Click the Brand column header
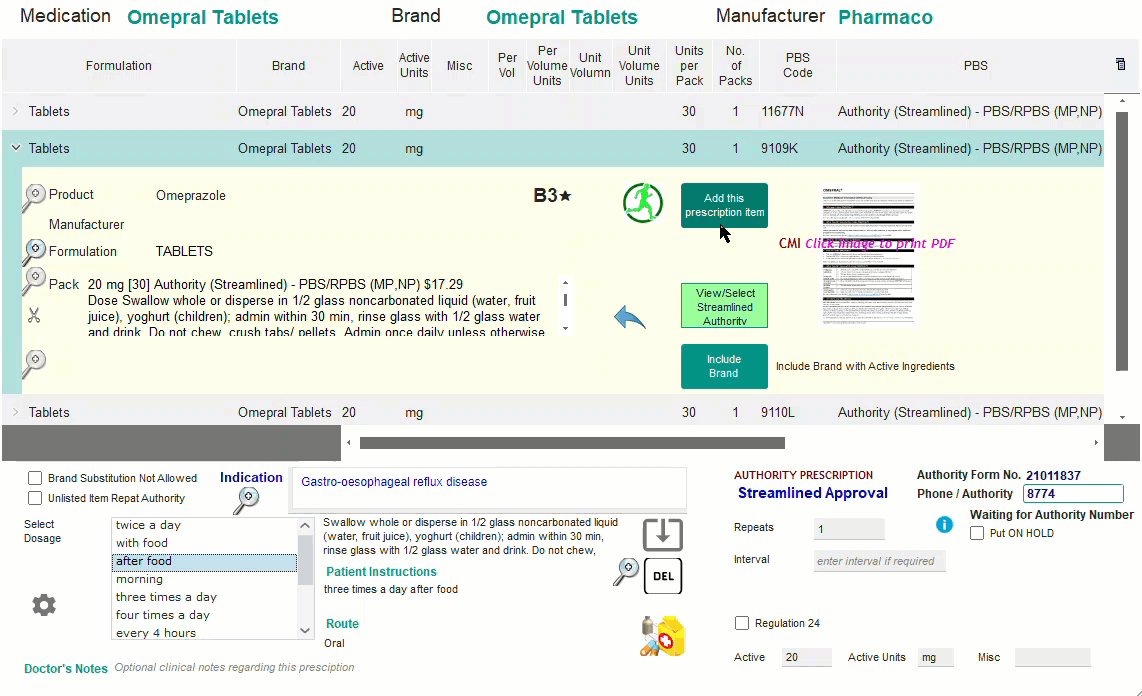The height and width of the screenshot is (696, 1142). pos(288,66)
